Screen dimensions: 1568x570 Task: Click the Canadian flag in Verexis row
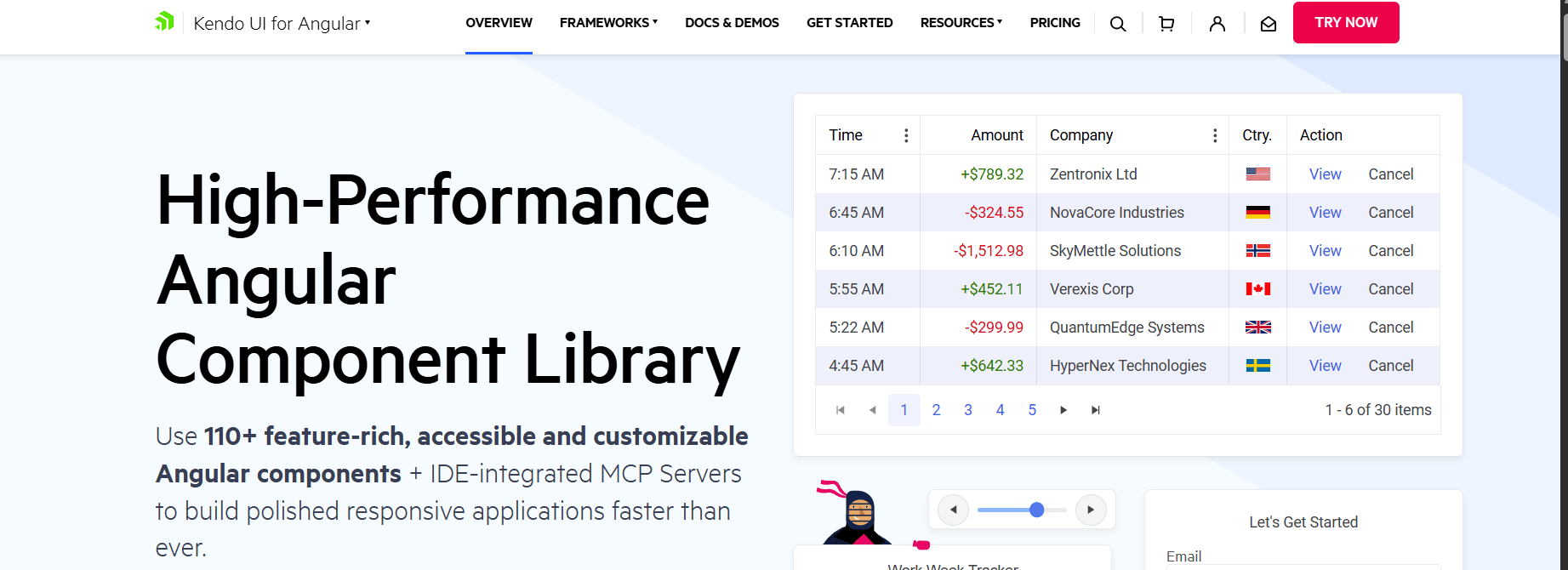[x=1258, y=289]
